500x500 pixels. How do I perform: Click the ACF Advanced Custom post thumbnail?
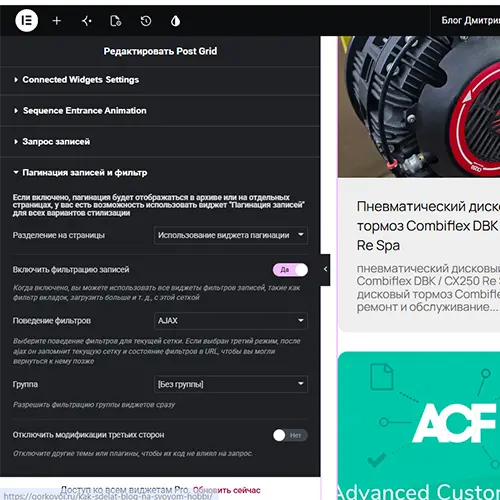click(x=419, y=426)
